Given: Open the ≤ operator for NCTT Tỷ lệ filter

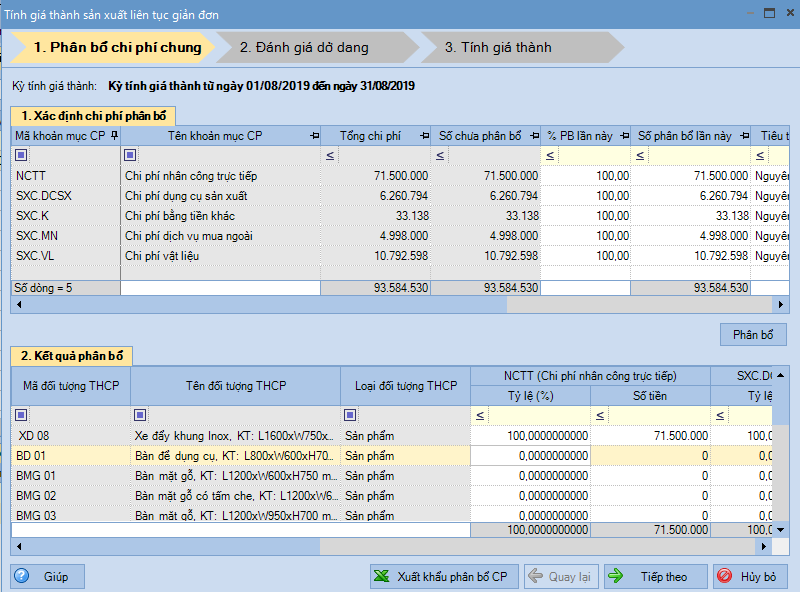Looking at the screenshot, I should click(480, 415).
